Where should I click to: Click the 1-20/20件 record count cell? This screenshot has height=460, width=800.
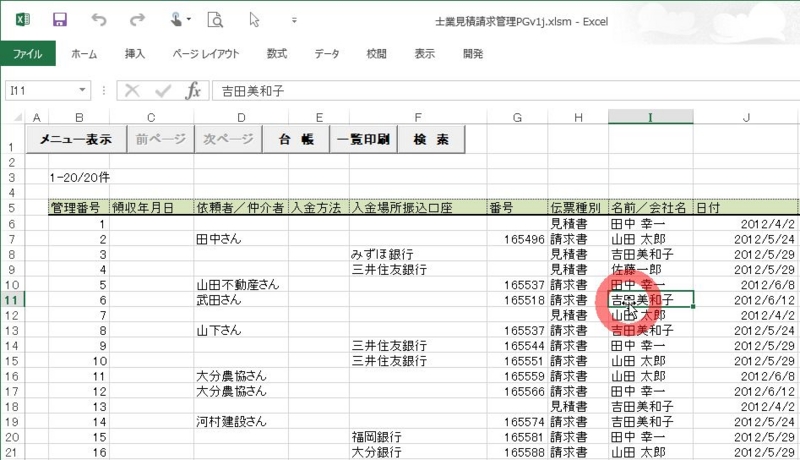80,177
